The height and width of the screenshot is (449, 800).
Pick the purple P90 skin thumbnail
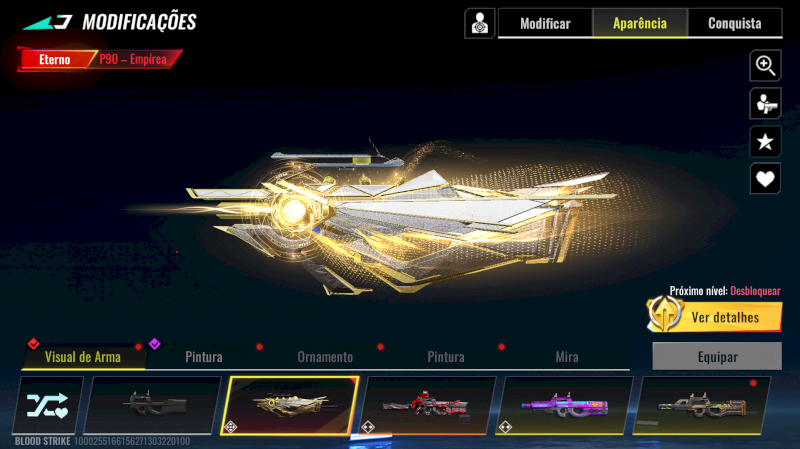pyautogui.click(x=565, y=406)
